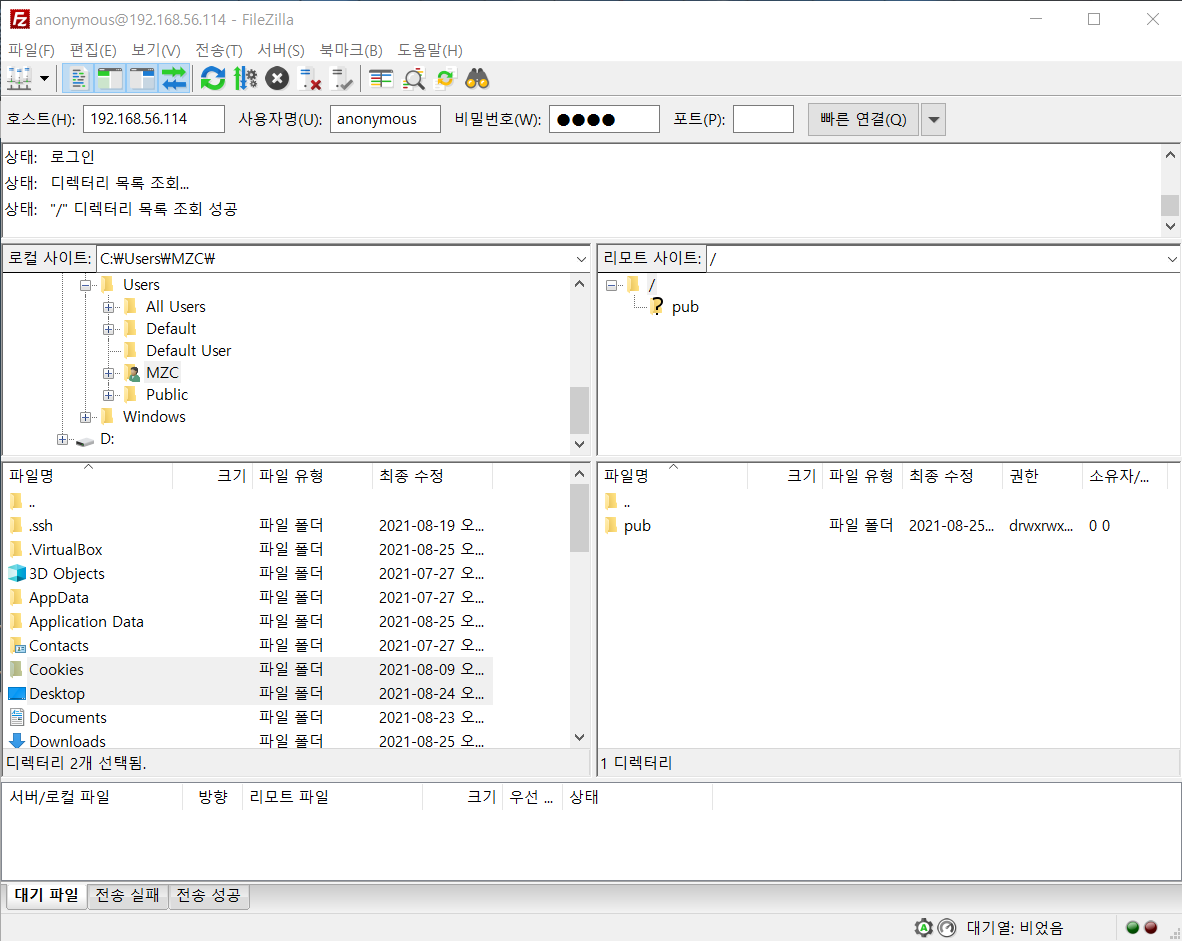Open the 보기(V) menu
This screenshot has height=941, width=1182.
pyautogui.click(x=155, y=51)
